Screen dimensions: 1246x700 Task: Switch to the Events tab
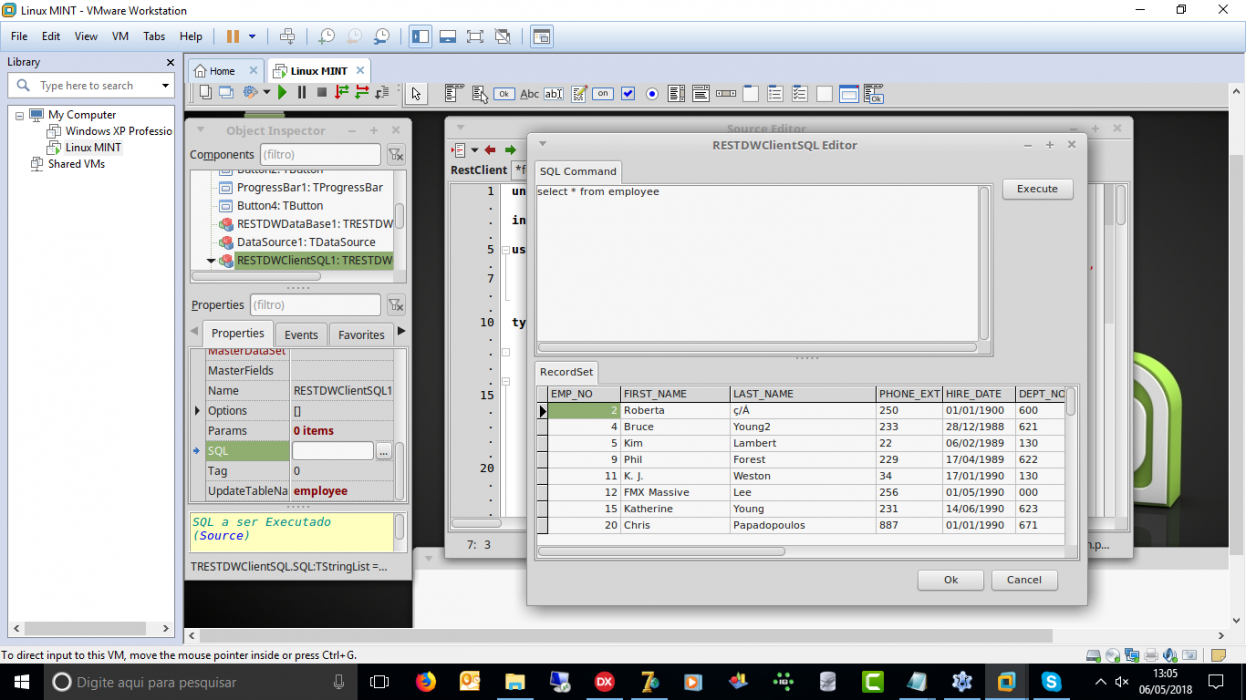click(301, 335)
